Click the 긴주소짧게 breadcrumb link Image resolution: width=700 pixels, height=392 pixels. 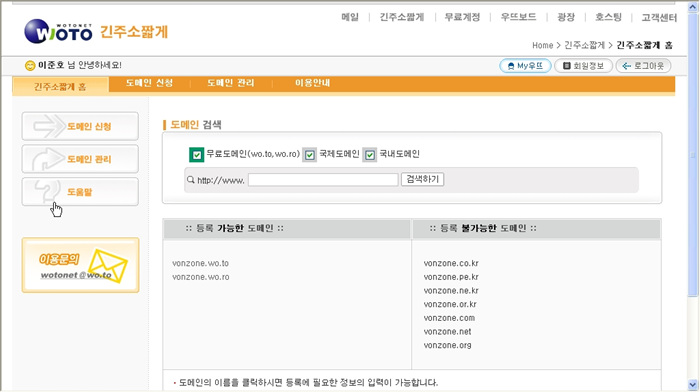584,45
